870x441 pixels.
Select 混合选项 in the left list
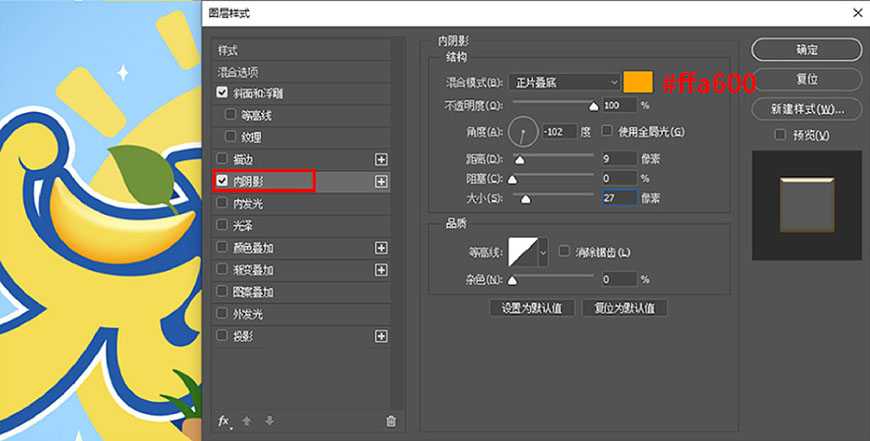coord(238,72)
